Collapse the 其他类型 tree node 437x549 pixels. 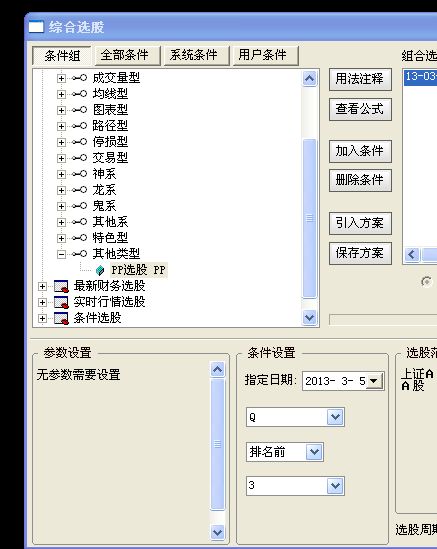pos(61,254)
